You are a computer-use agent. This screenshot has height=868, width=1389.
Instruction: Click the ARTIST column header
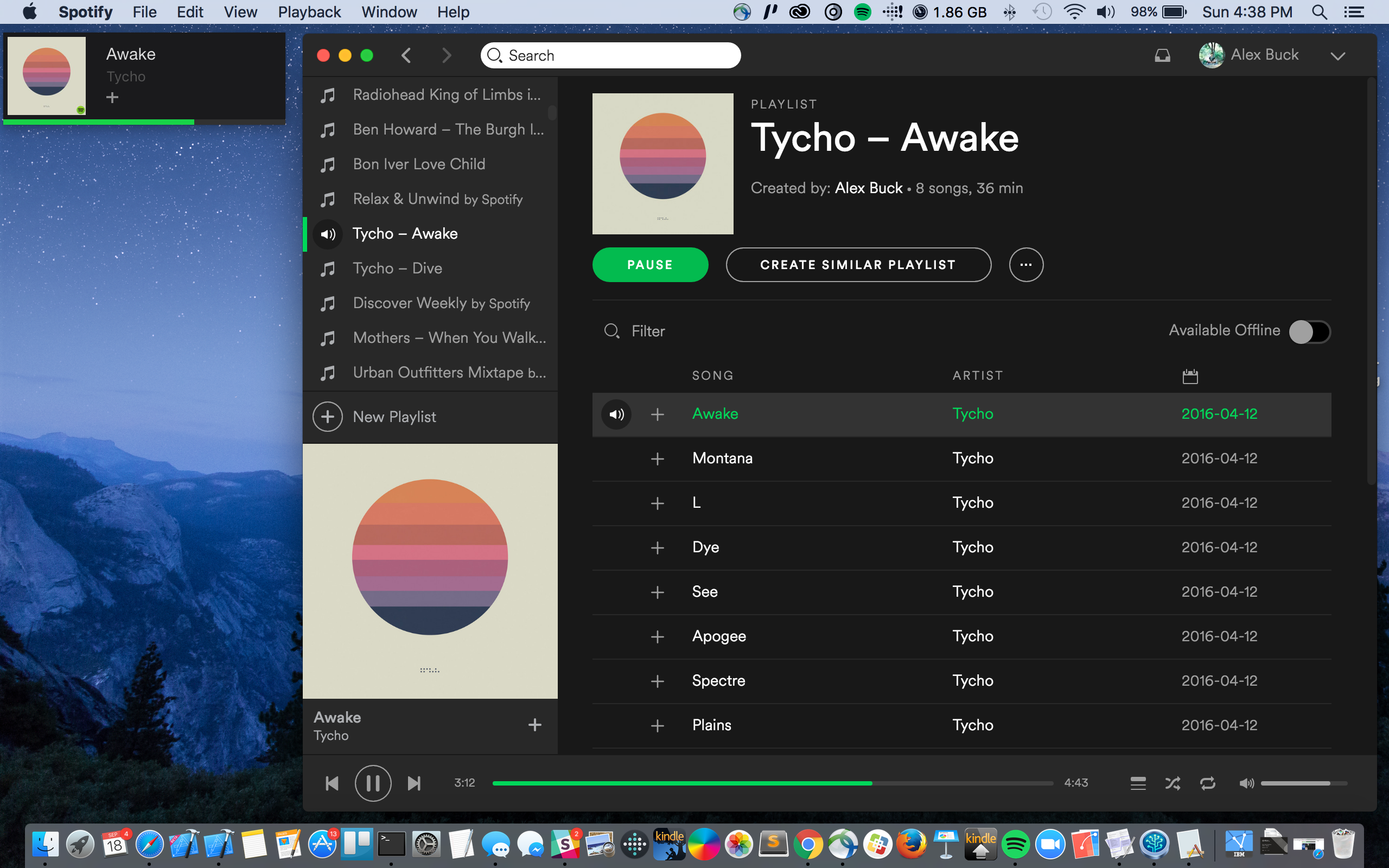(x=978, y=375)
